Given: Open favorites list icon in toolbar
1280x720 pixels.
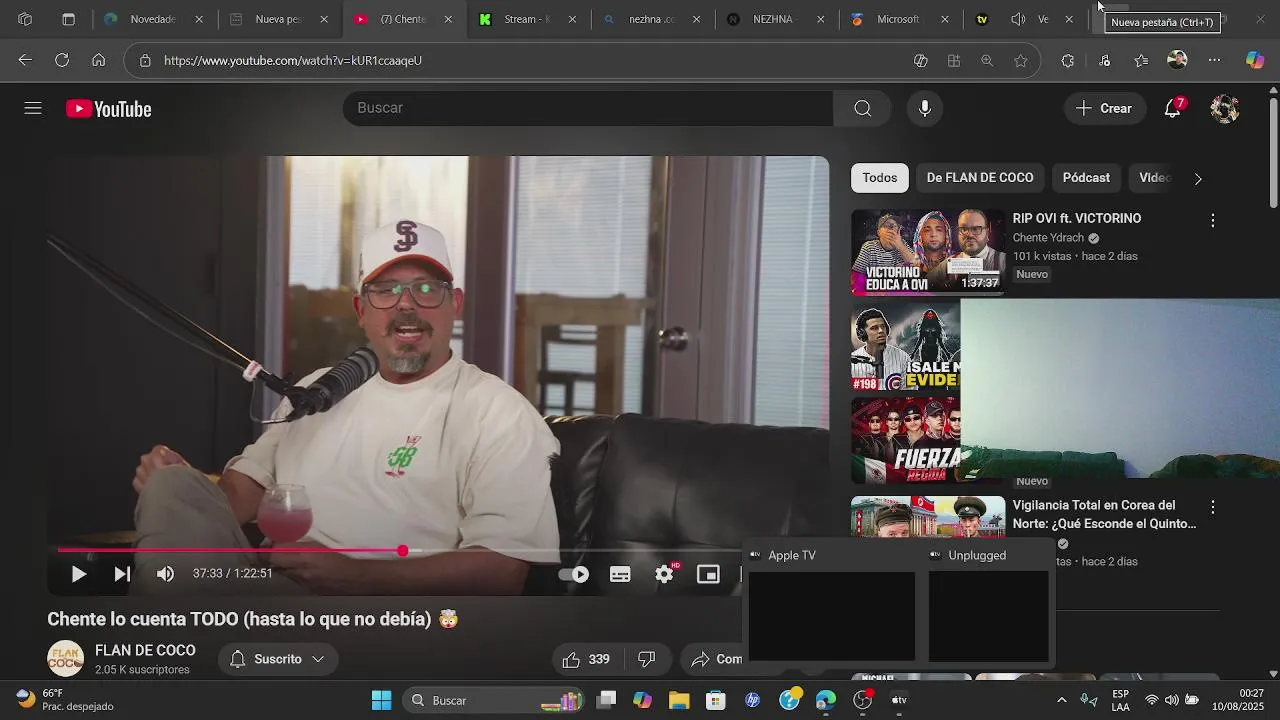Looking at the screenshot, I should pos(1141,61).
